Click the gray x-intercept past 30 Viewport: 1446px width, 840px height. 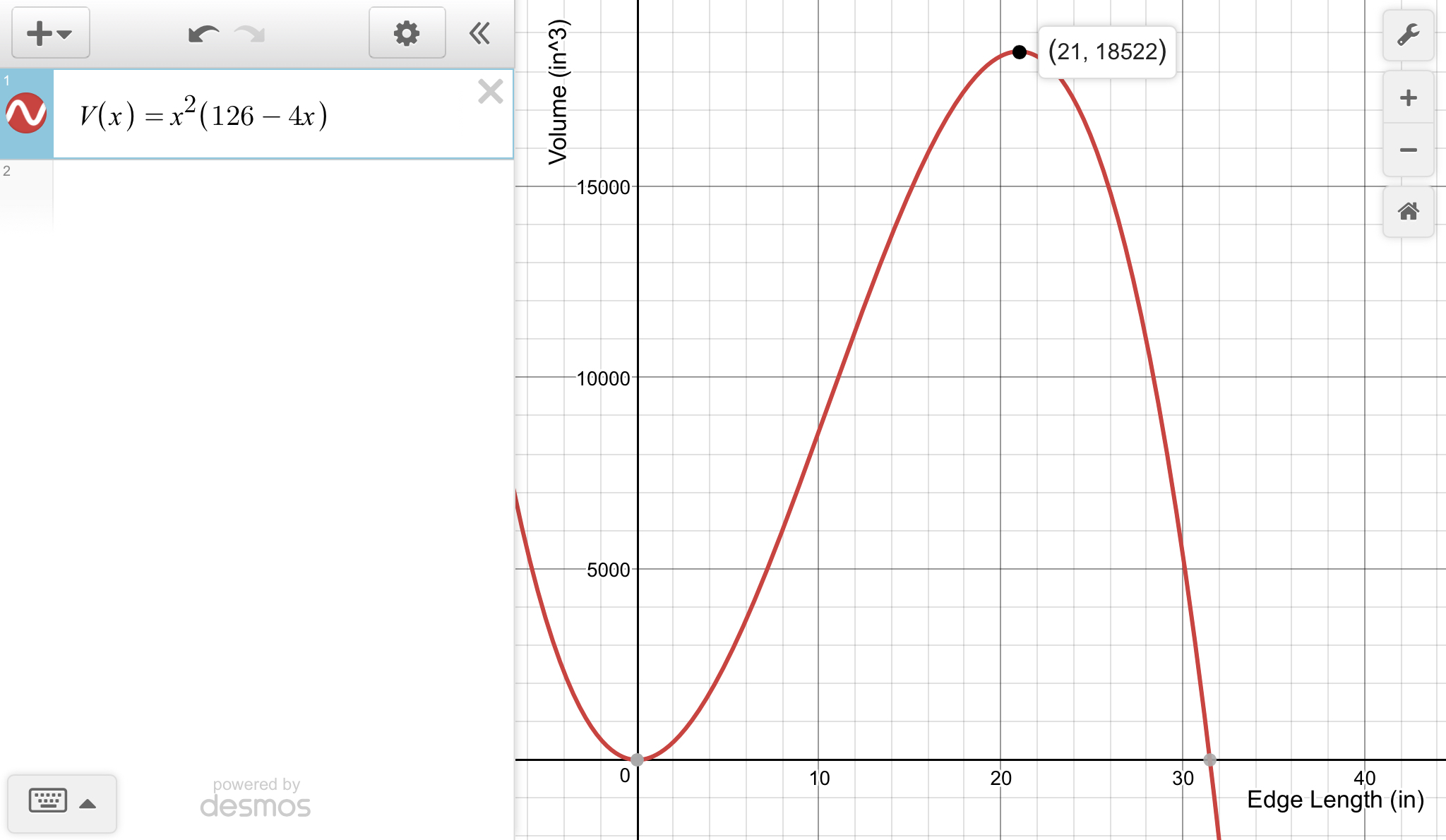coord(1209,760)
